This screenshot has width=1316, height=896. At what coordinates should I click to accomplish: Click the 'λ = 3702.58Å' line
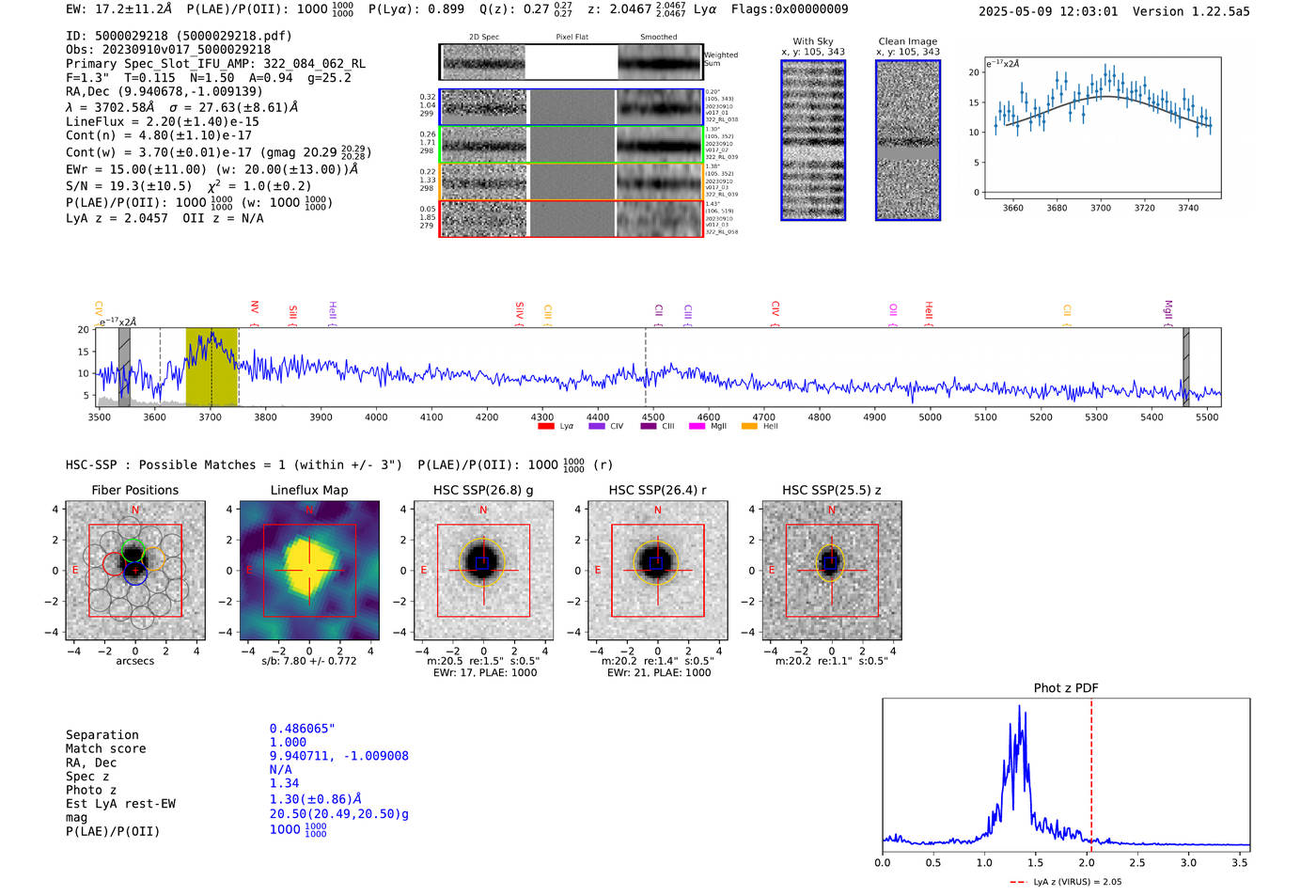[x=181, y=107]
